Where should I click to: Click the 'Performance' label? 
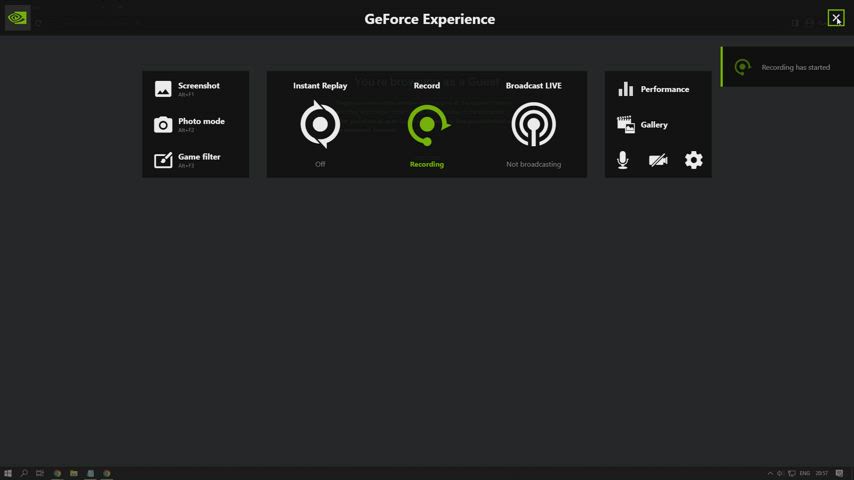pyautogui.click(x=664, y=89)
